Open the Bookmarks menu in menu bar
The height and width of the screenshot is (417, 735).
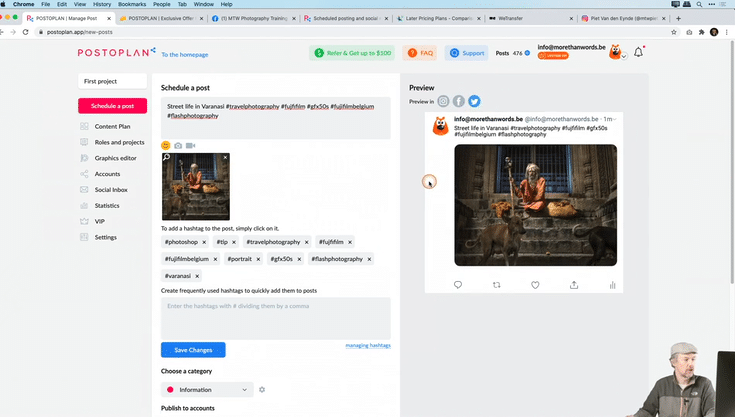(132, 4)
